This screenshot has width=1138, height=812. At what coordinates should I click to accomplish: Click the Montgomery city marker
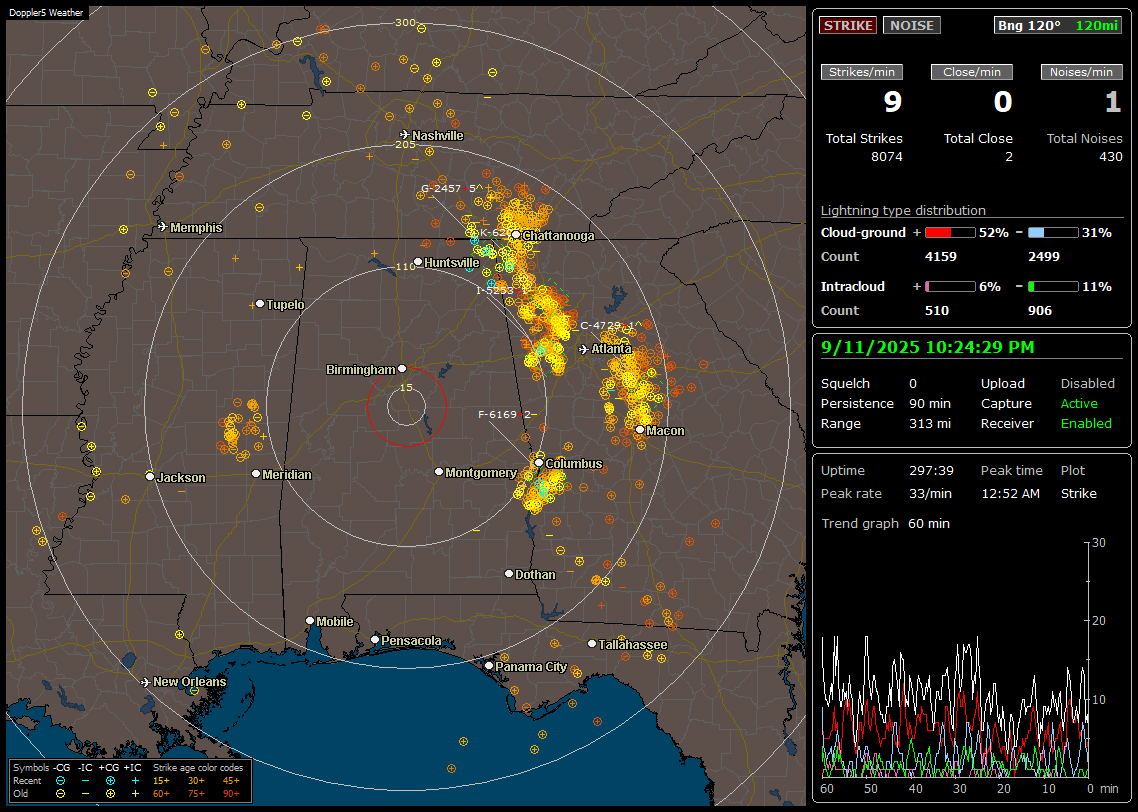[438, 472]
